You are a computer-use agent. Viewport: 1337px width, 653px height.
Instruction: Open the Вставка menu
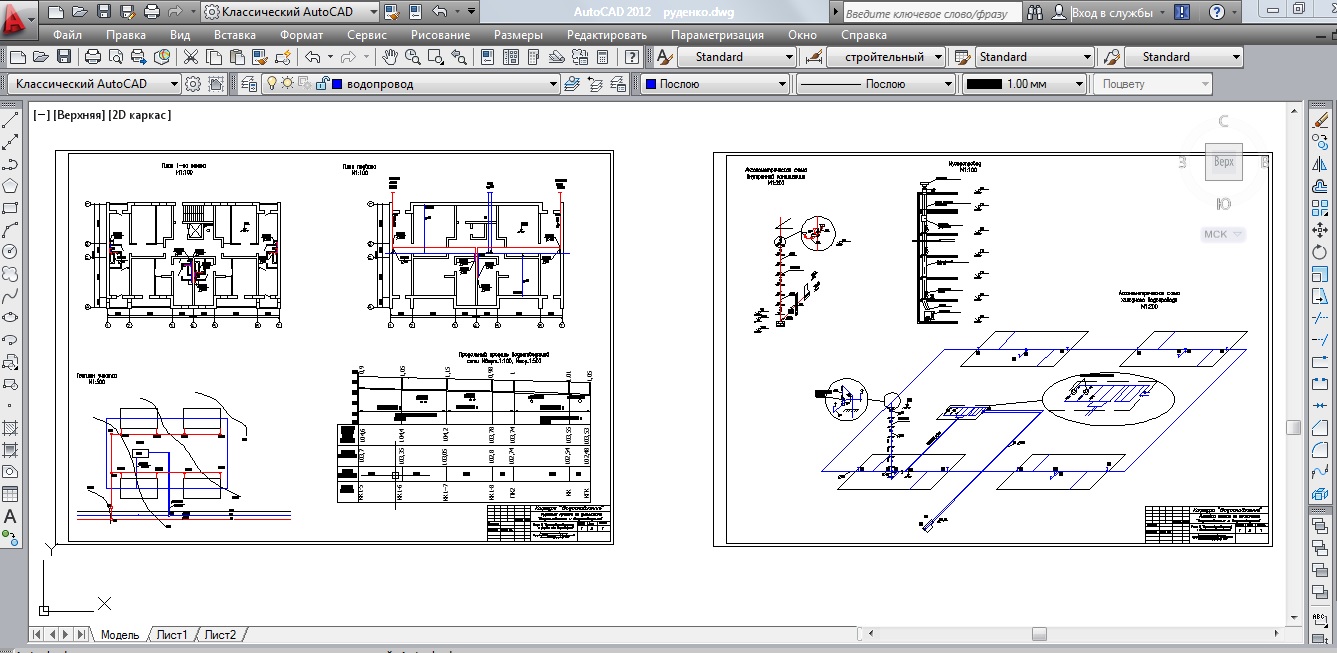[235, 35]
